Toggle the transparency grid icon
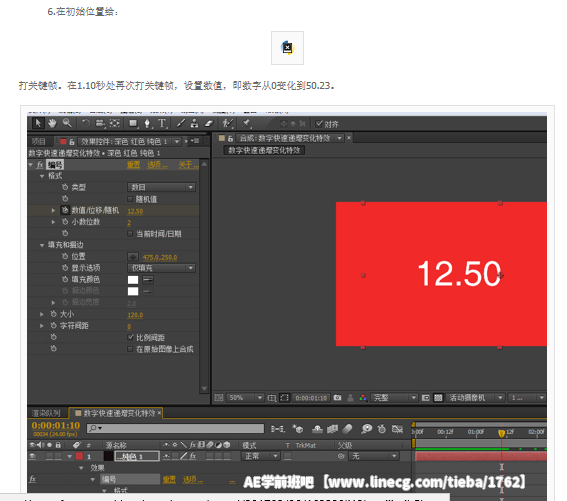The width and height of the screenshot is (567, 501). (x=438, y=398)
